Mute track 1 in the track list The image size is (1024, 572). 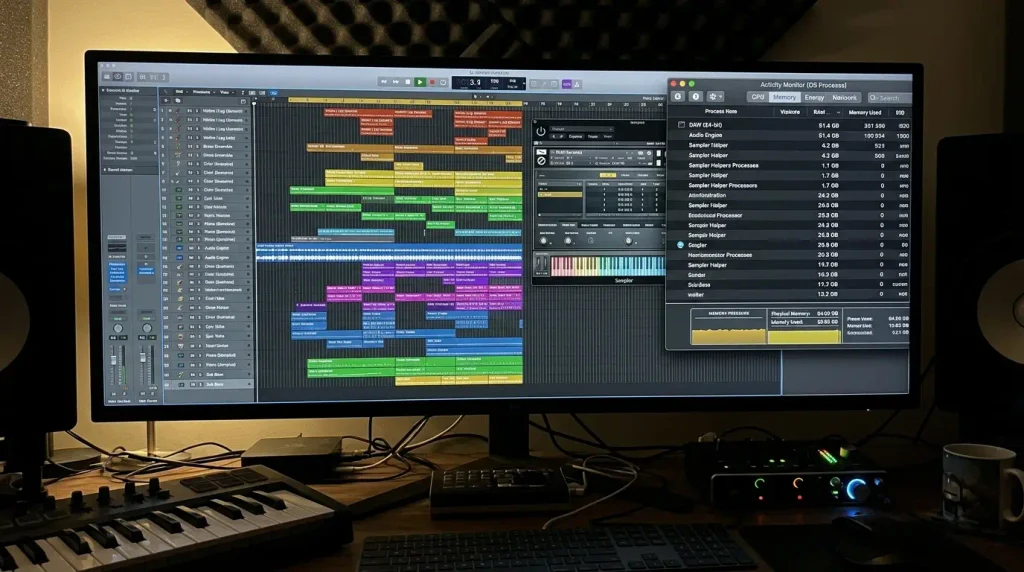pyautogui.click(x=190, y=111)
